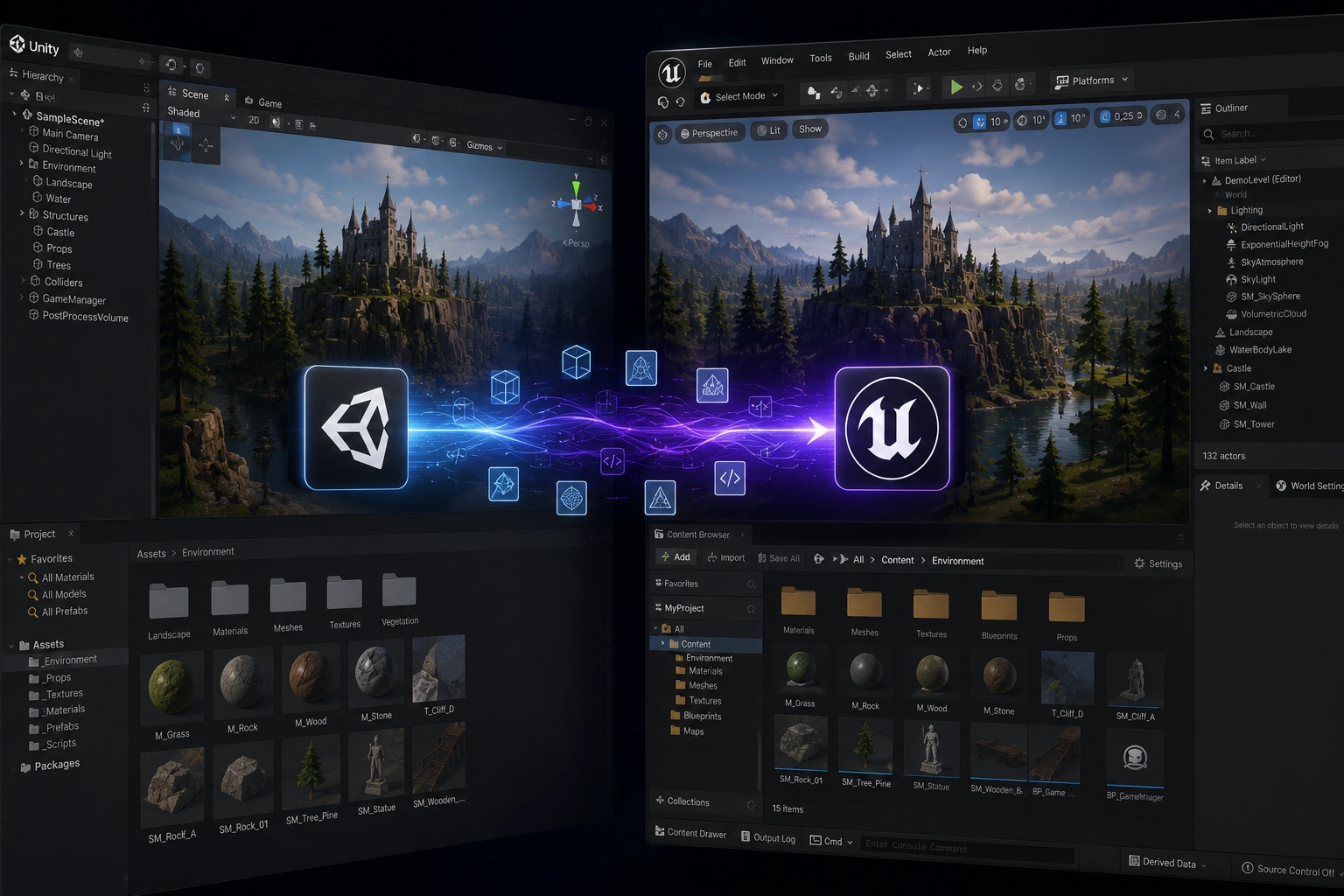Toggle 2D view in the Unity Scene toolbar
1344x896 pixels.
(x=254, y=120)
